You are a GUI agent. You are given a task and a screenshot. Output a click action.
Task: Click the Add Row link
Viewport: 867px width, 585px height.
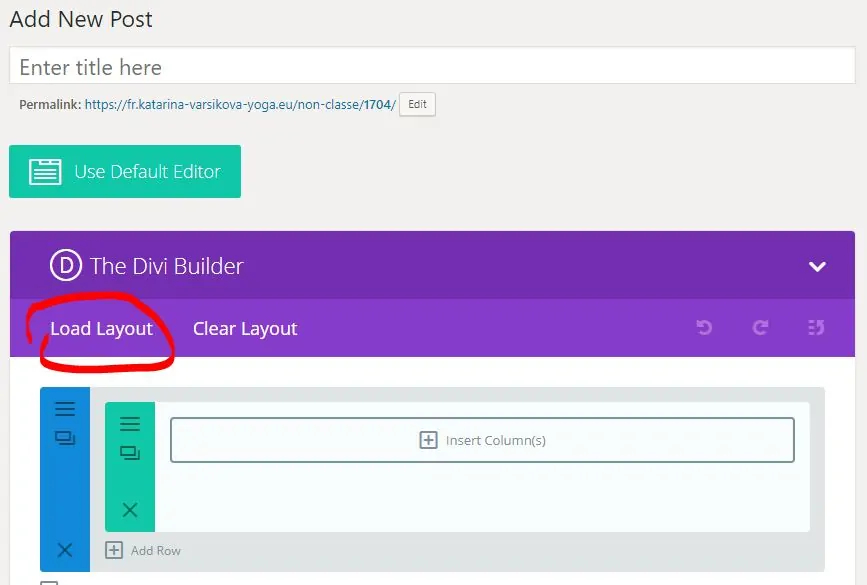pos(155,551)
